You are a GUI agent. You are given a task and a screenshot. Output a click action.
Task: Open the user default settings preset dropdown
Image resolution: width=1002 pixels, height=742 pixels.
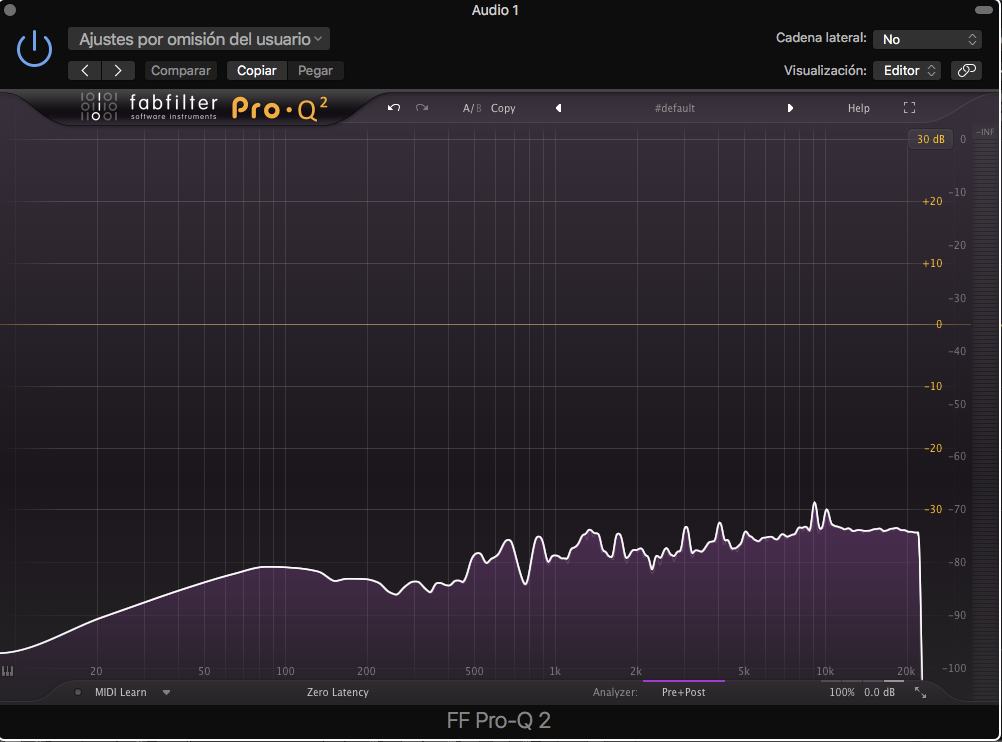coord(199,39)
